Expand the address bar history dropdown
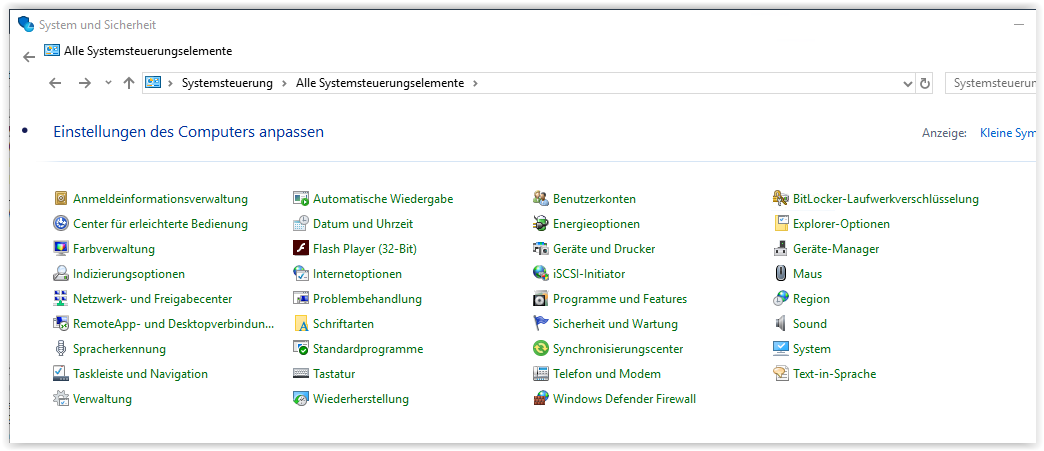The height and width of the screenshot is (451, 1044). 908,84
